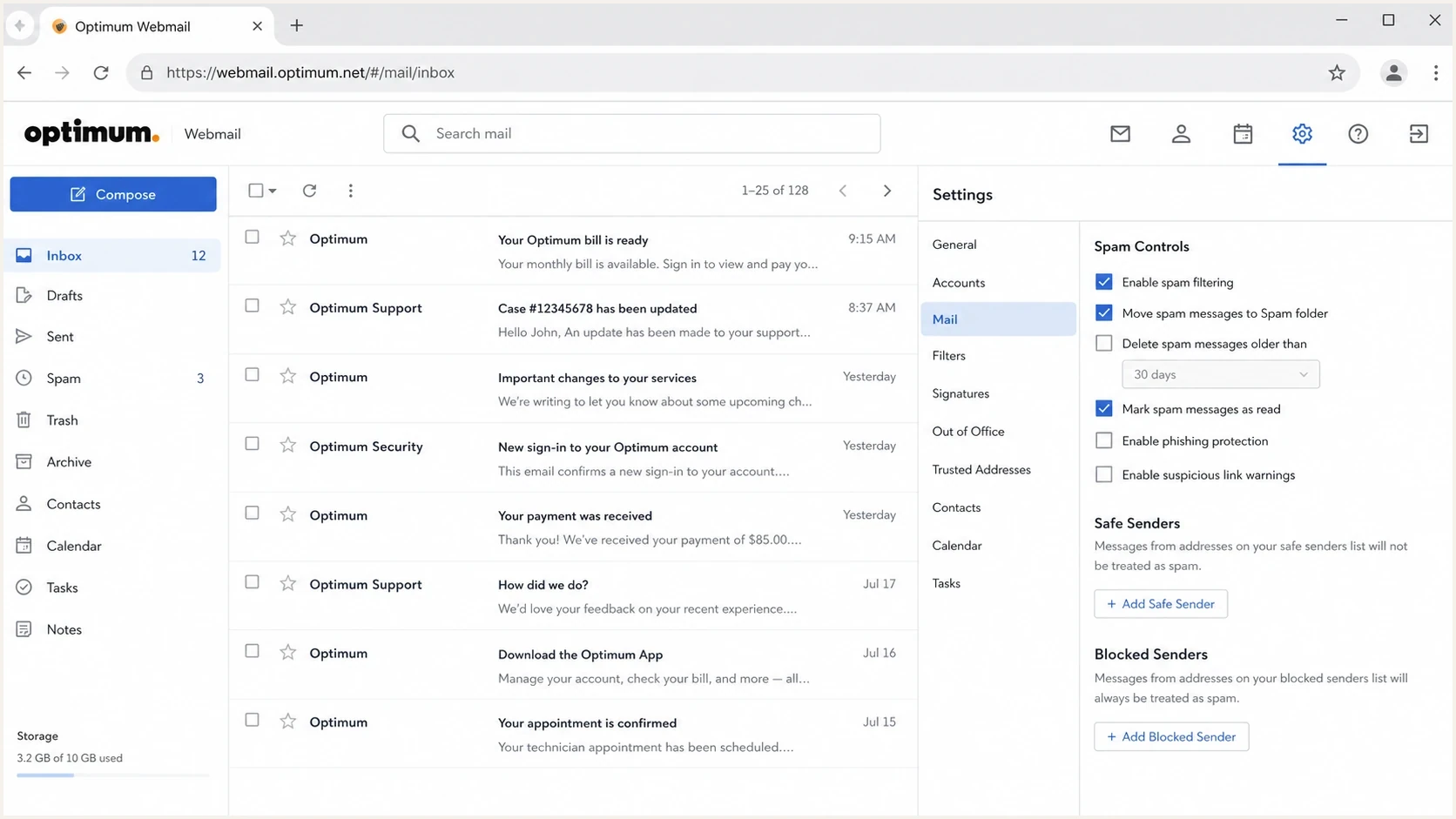
Task: Open the Spam folder in sidebar
Action: point(113,379)
